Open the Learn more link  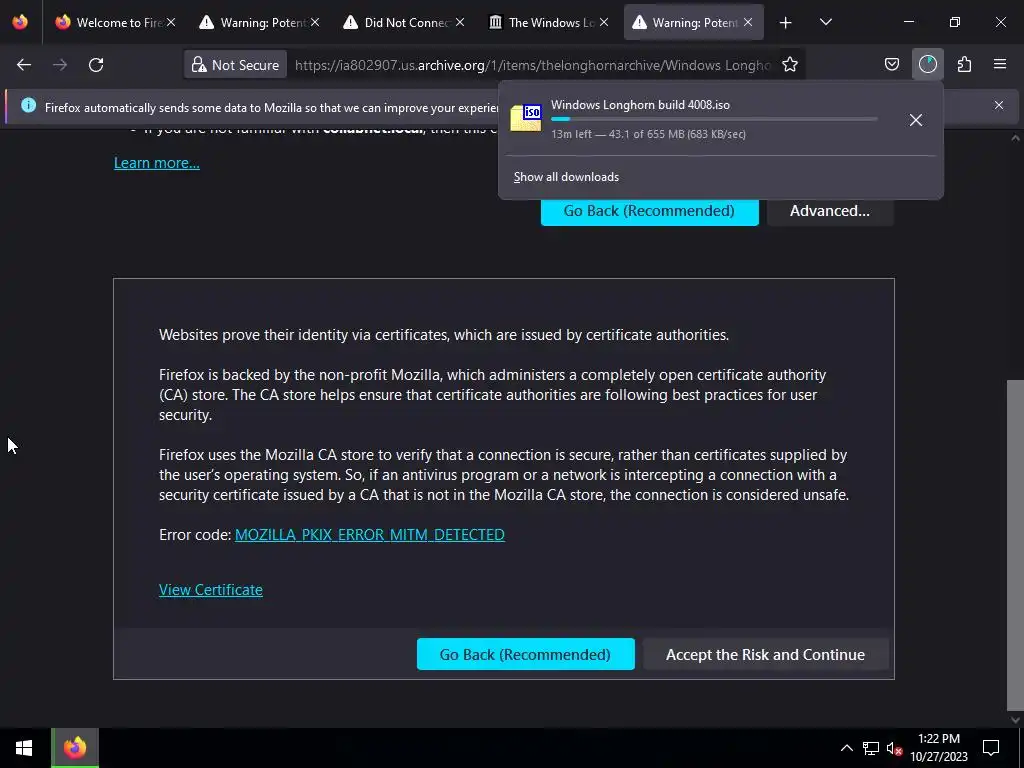[157, 163]
